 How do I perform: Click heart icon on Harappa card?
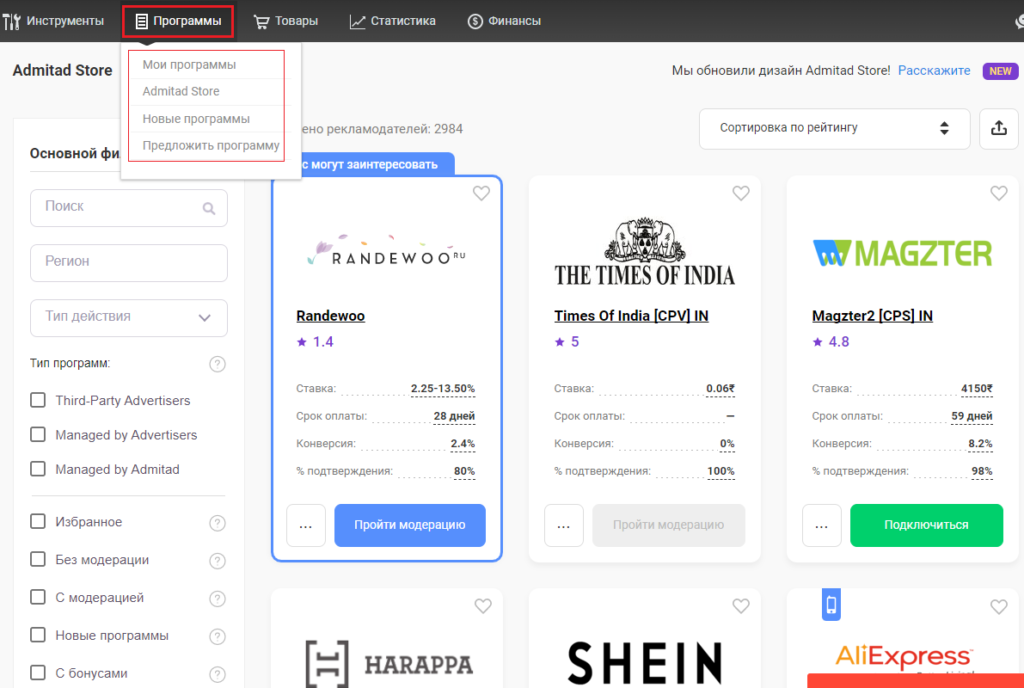click(483, 606)
